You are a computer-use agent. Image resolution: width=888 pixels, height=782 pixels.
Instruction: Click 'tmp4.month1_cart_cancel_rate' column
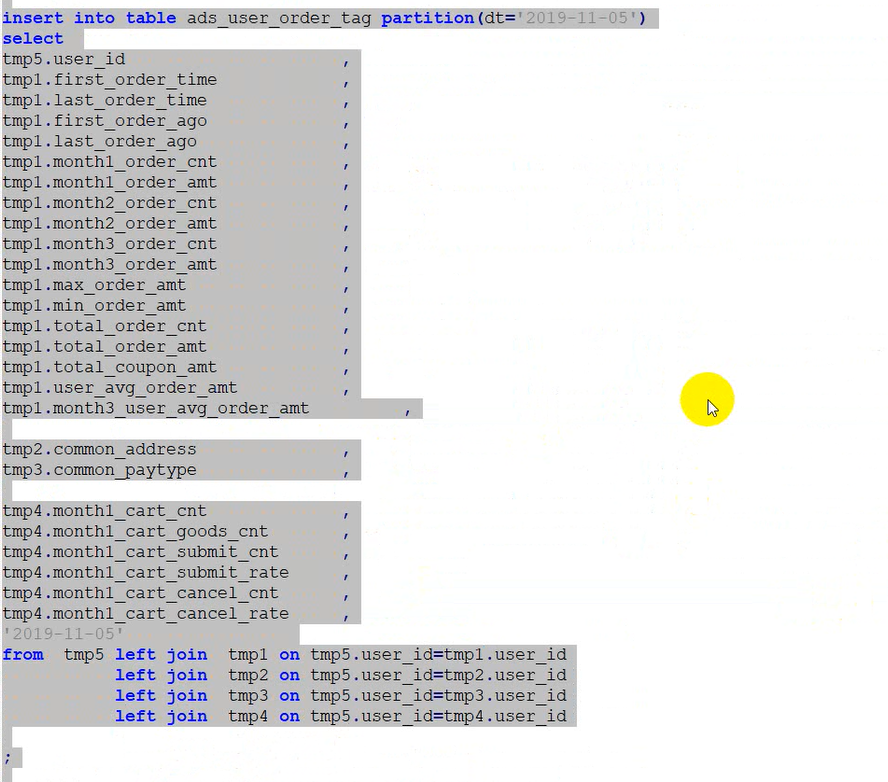(x=146, y=614)
